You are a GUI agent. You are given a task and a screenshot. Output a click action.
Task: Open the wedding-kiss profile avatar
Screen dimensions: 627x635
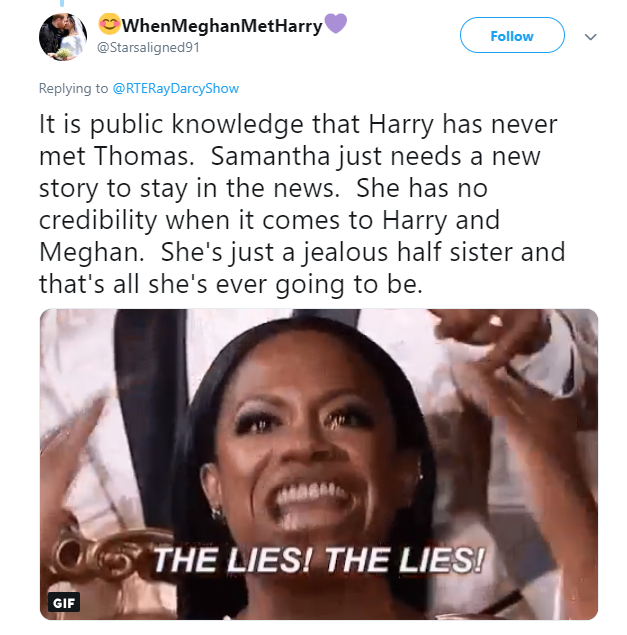tap(63, 37)
